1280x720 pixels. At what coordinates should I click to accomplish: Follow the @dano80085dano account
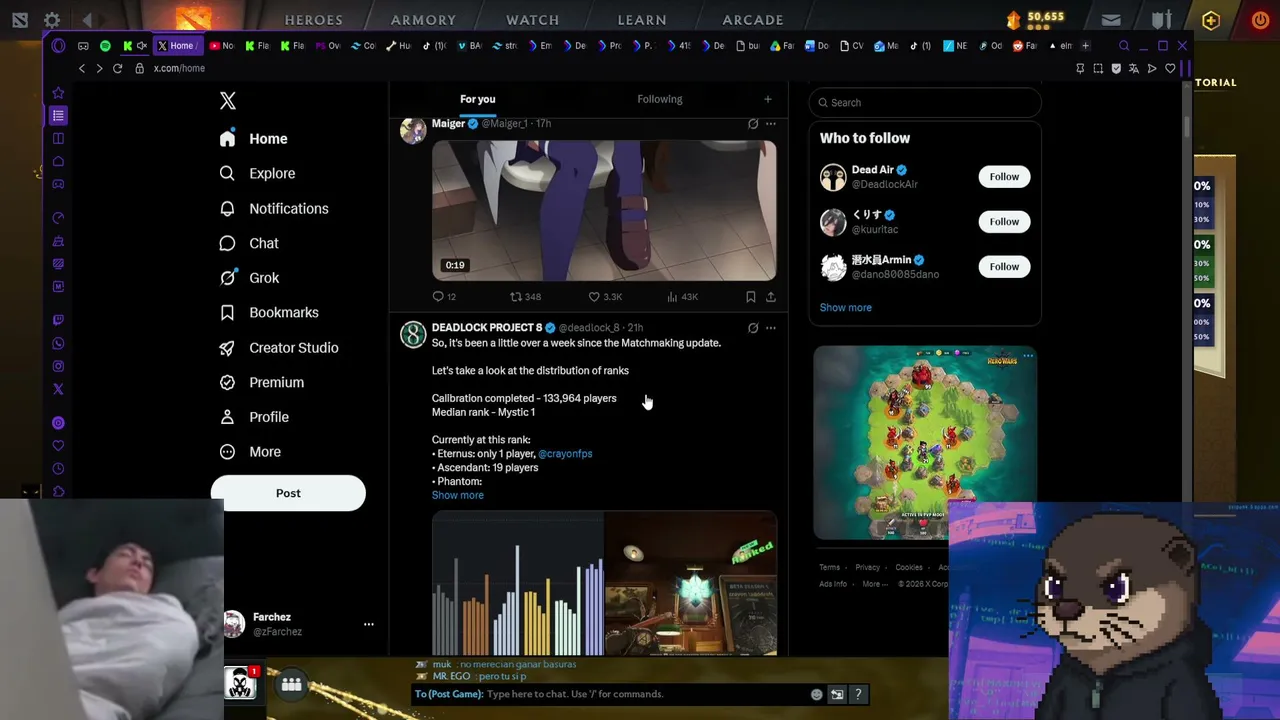[x=1004, y=267]
